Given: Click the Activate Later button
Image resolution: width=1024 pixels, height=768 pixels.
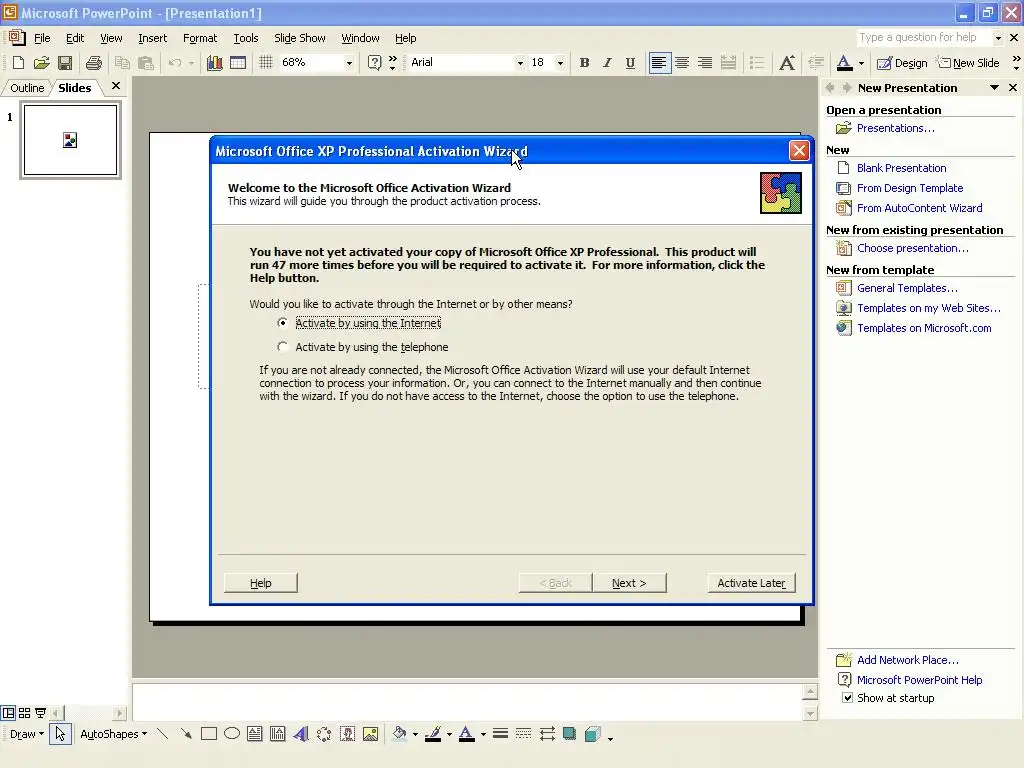Looking at the screenshot, I should point(751,583).
